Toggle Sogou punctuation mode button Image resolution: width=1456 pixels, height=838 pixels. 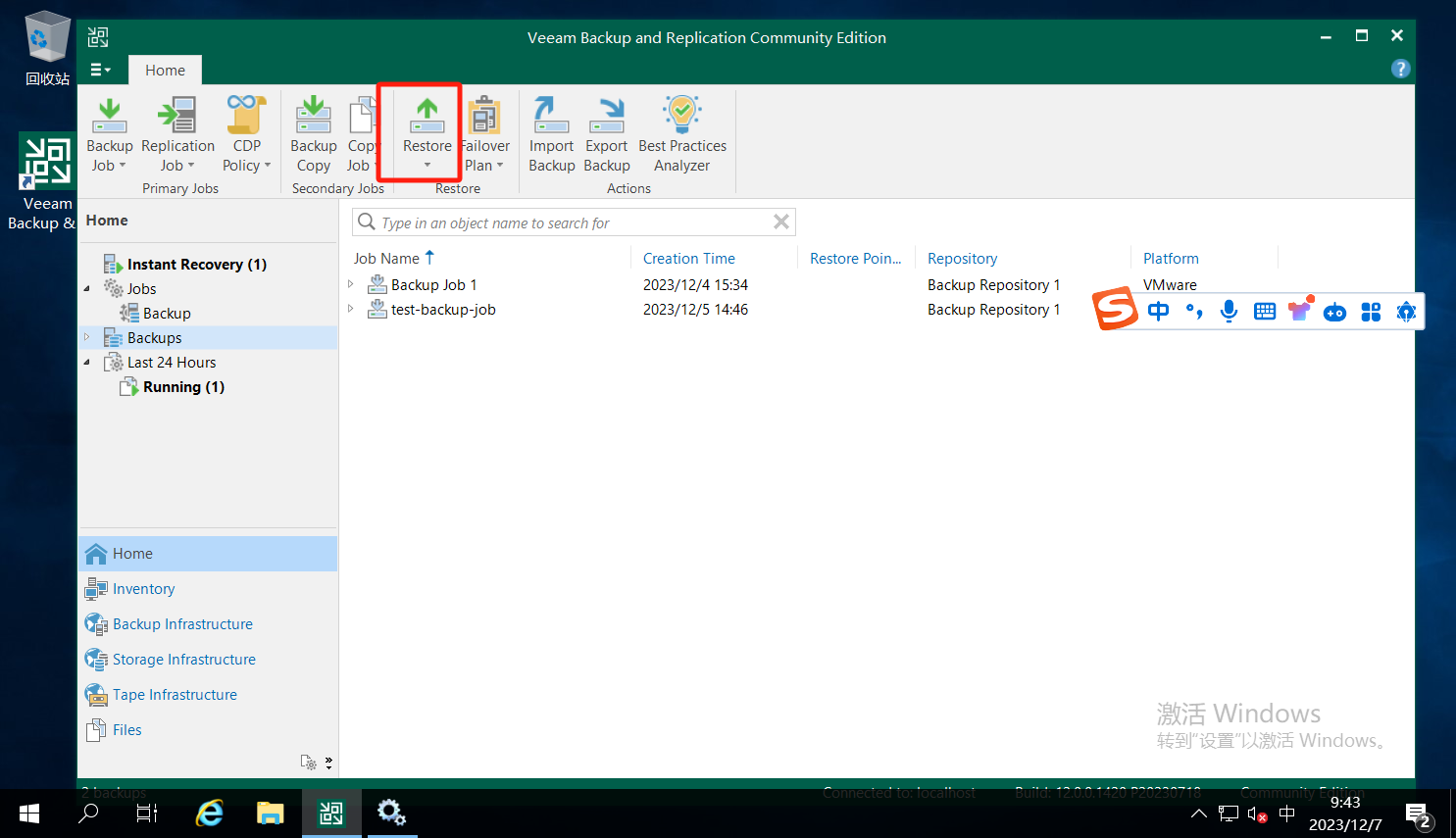coord(1193,312)
